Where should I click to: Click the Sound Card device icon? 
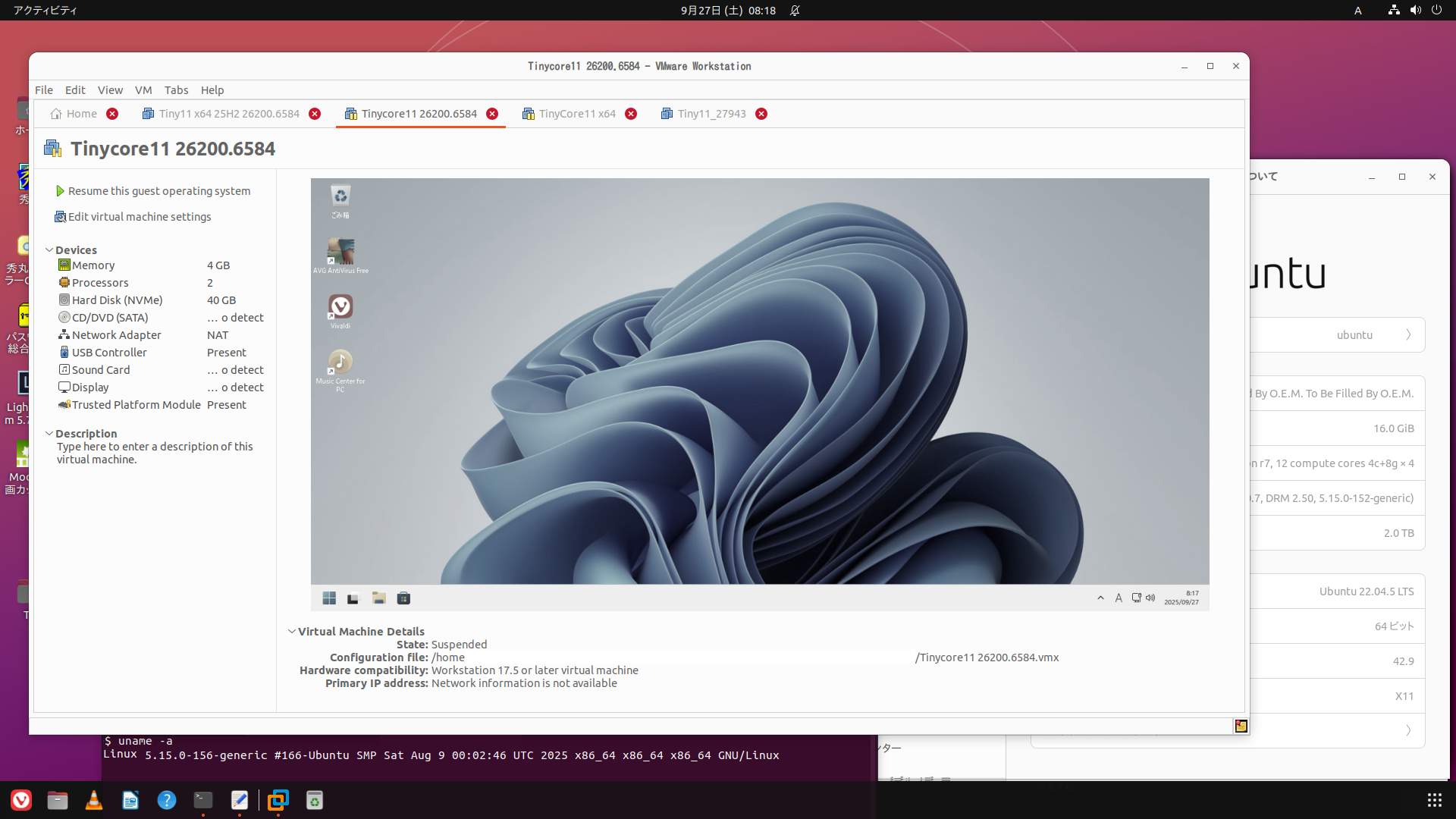(64, 370)
